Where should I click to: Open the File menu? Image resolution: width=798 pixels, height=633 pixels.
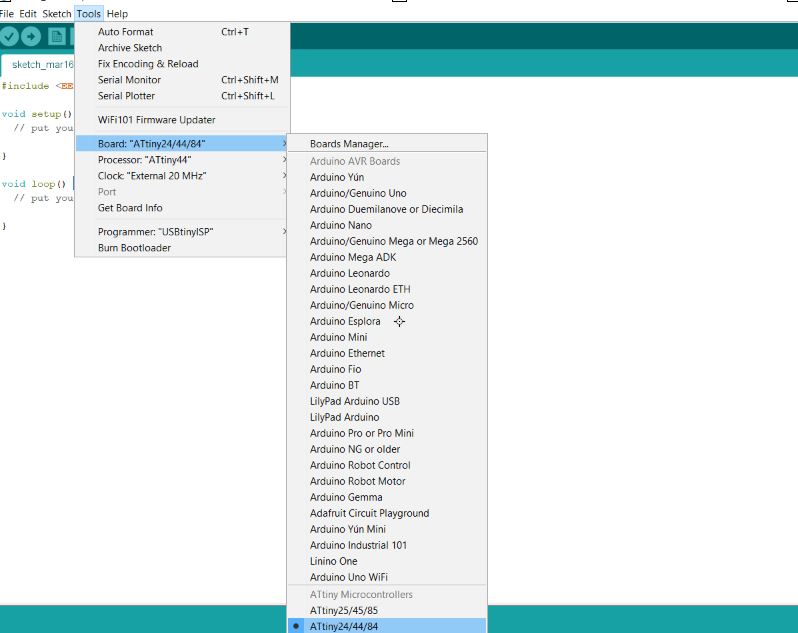pos(7,14)
